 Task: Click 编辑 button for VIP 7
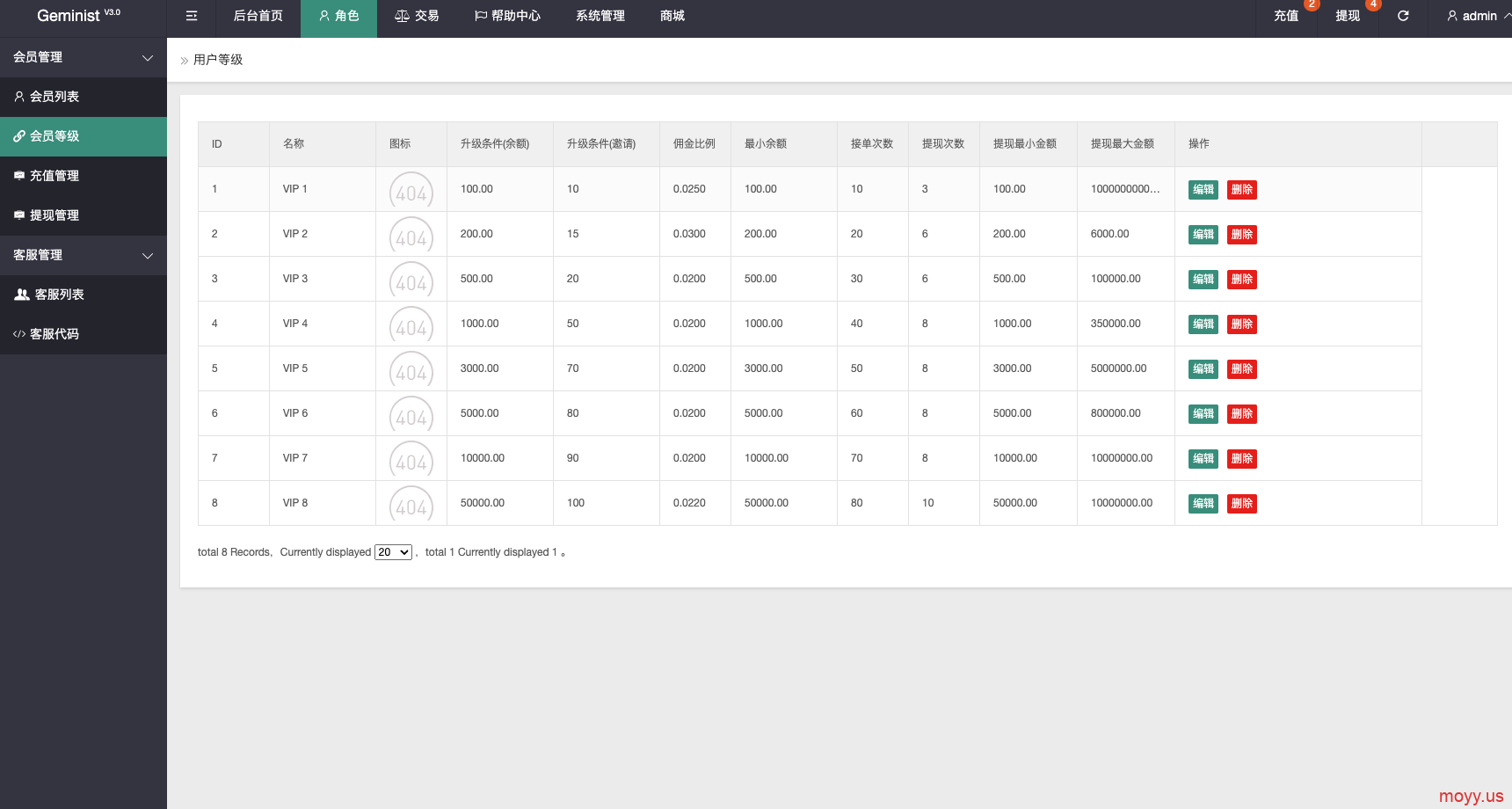1203,459
